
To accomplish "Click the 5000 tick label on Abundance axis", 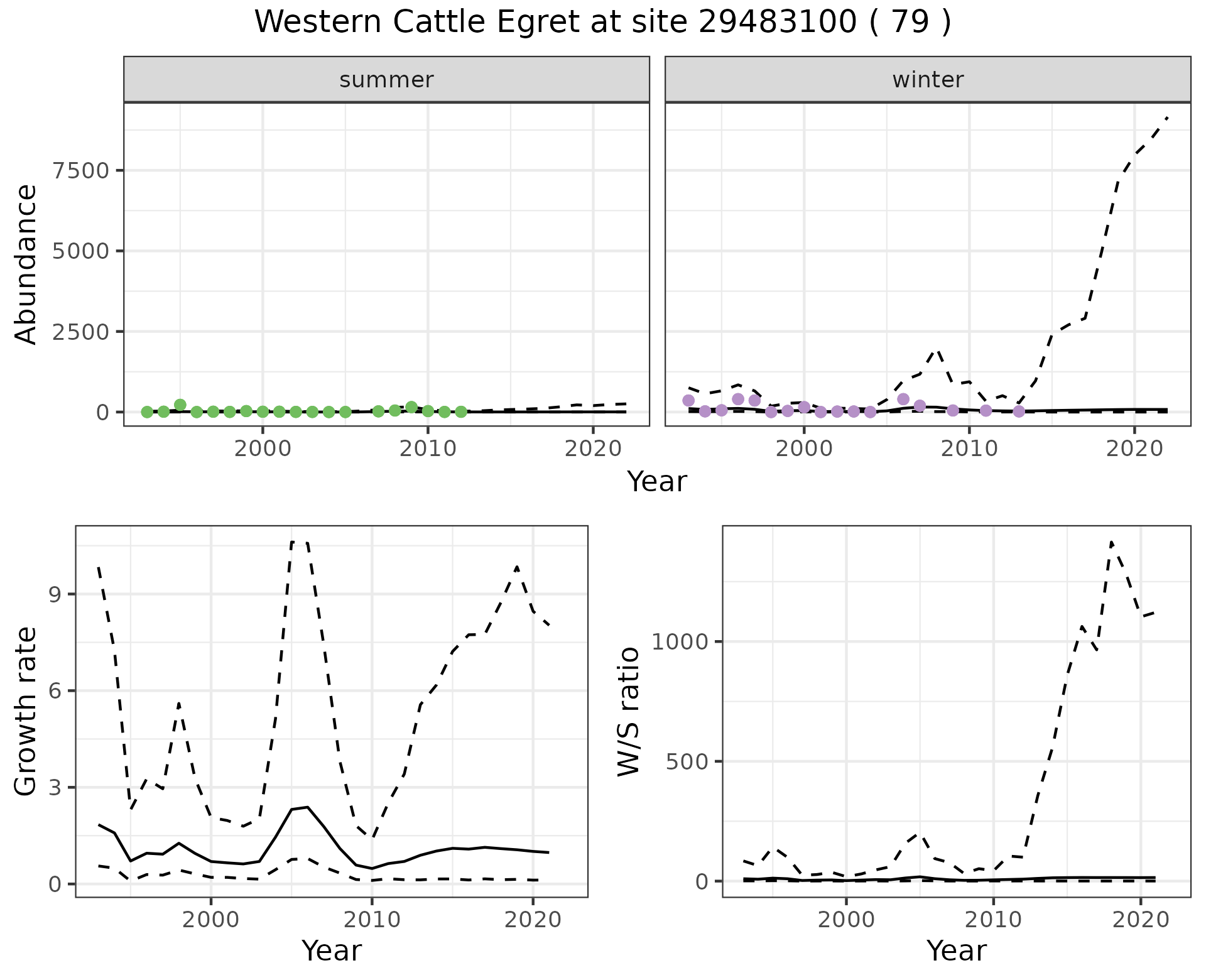I will [x=81, y=251].
